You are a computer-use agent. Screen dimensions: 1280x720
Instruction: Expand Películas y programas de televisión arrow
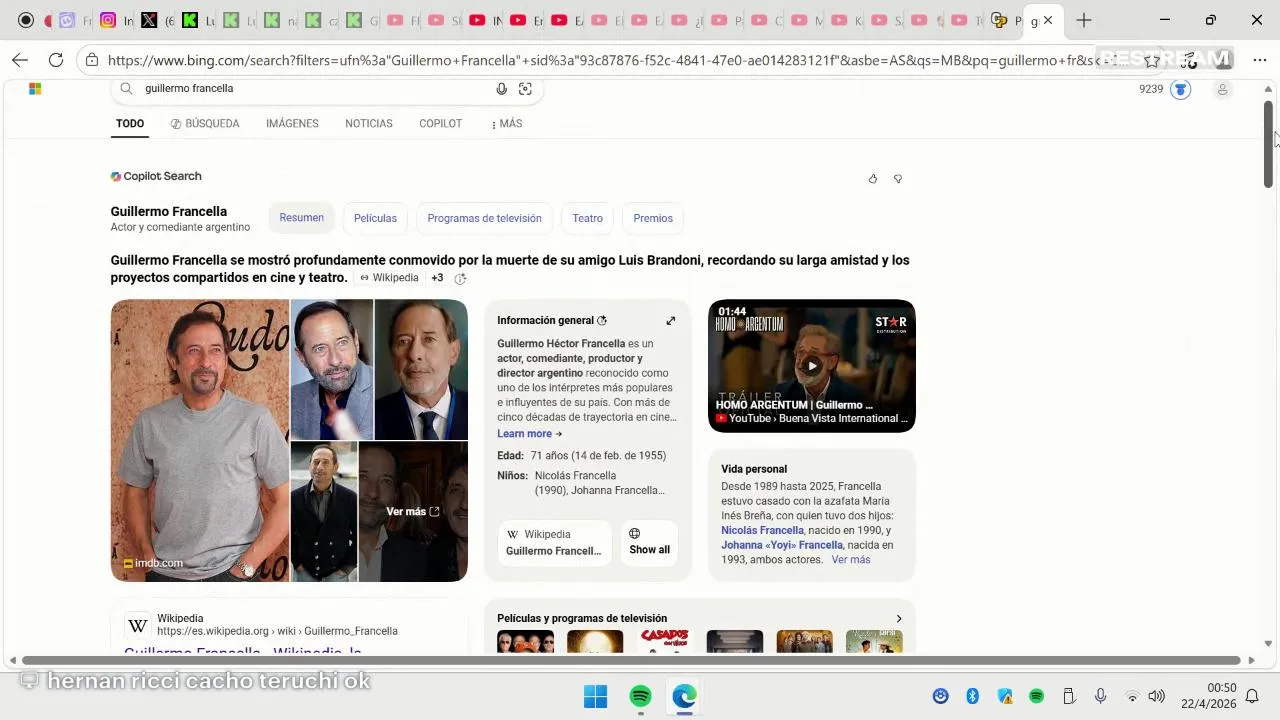tap(898, 619)
